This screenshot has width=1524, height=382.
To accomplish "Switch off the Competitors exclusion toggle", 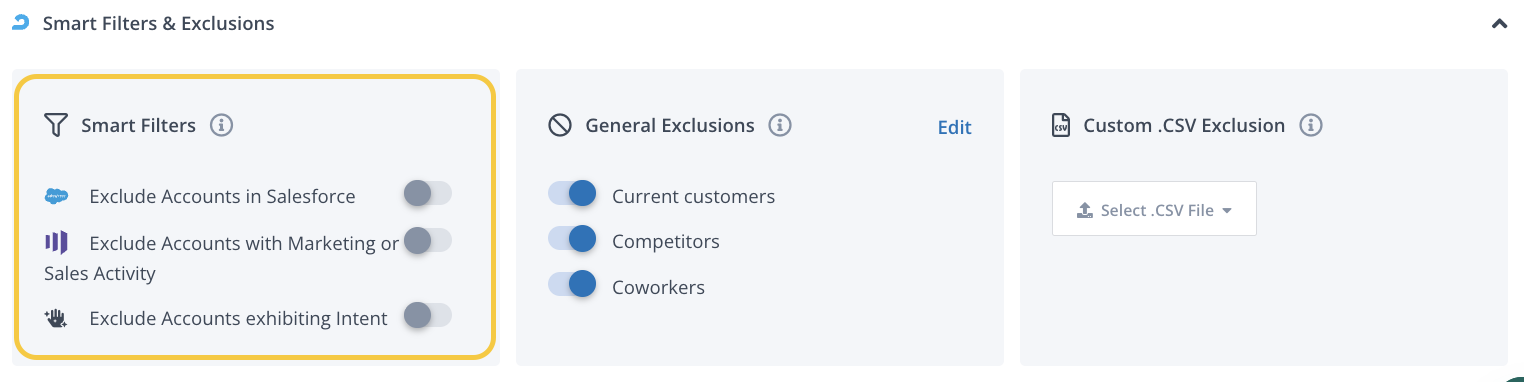I will (x=572, y=239).
